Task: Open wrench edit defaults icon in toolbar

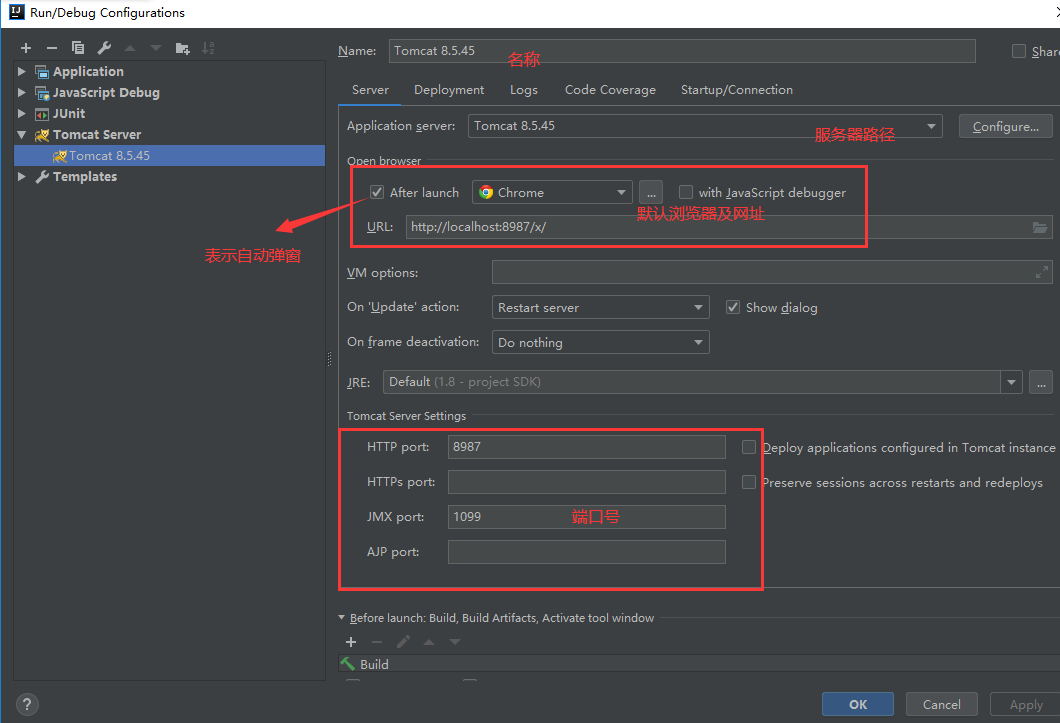Action: click(104, 48)
